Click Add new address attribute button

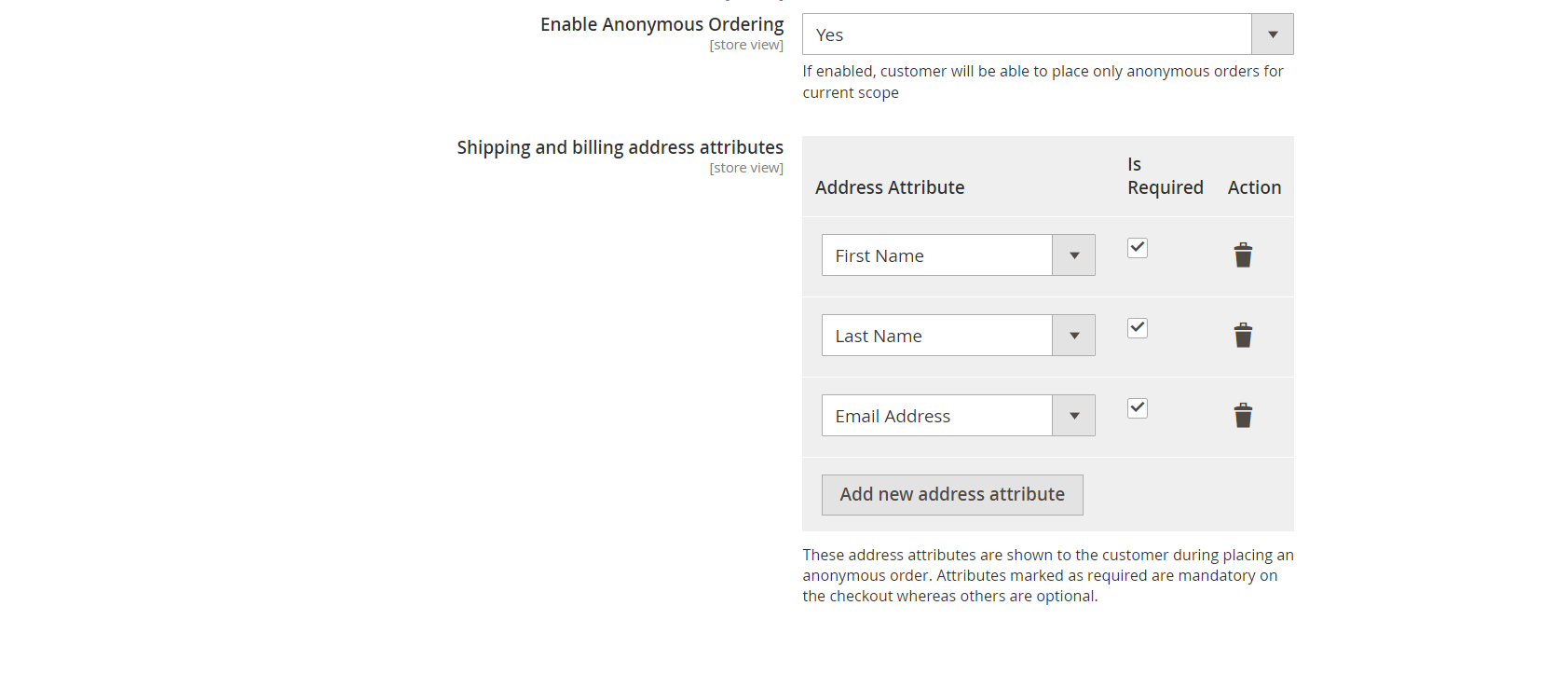pos(951,495)
